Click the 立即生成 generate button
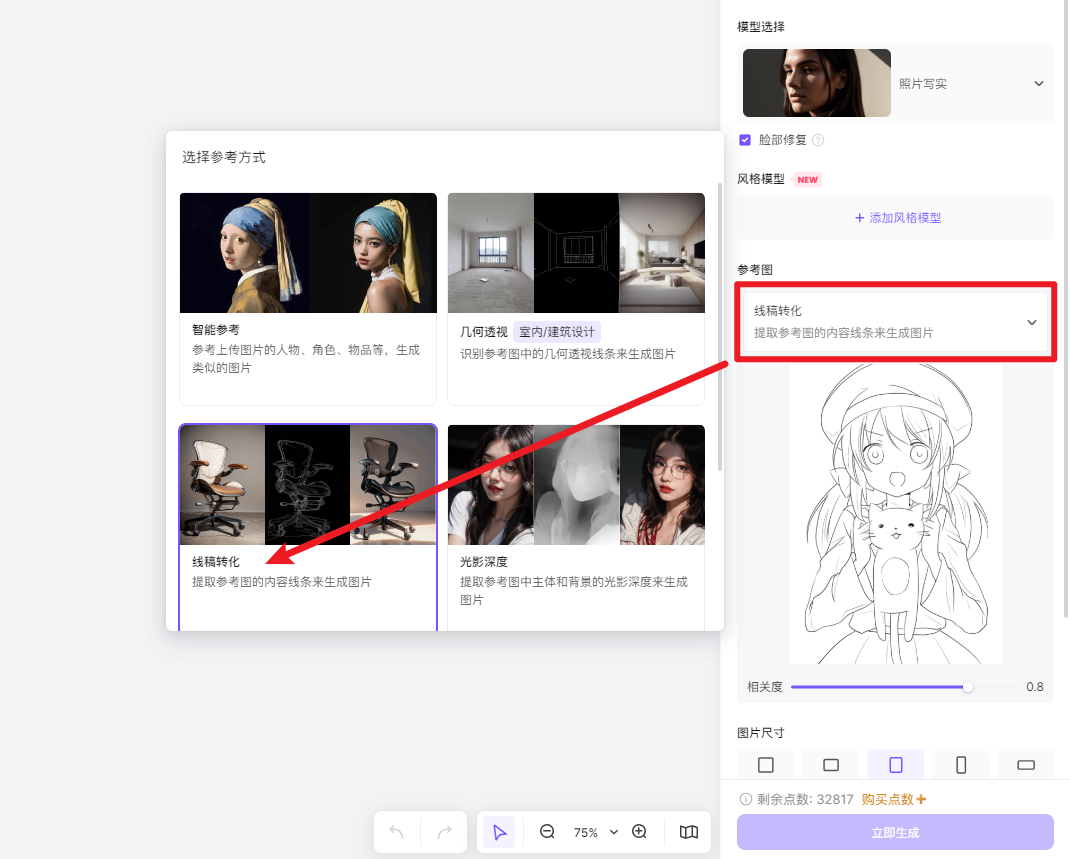 click(894, 832)
